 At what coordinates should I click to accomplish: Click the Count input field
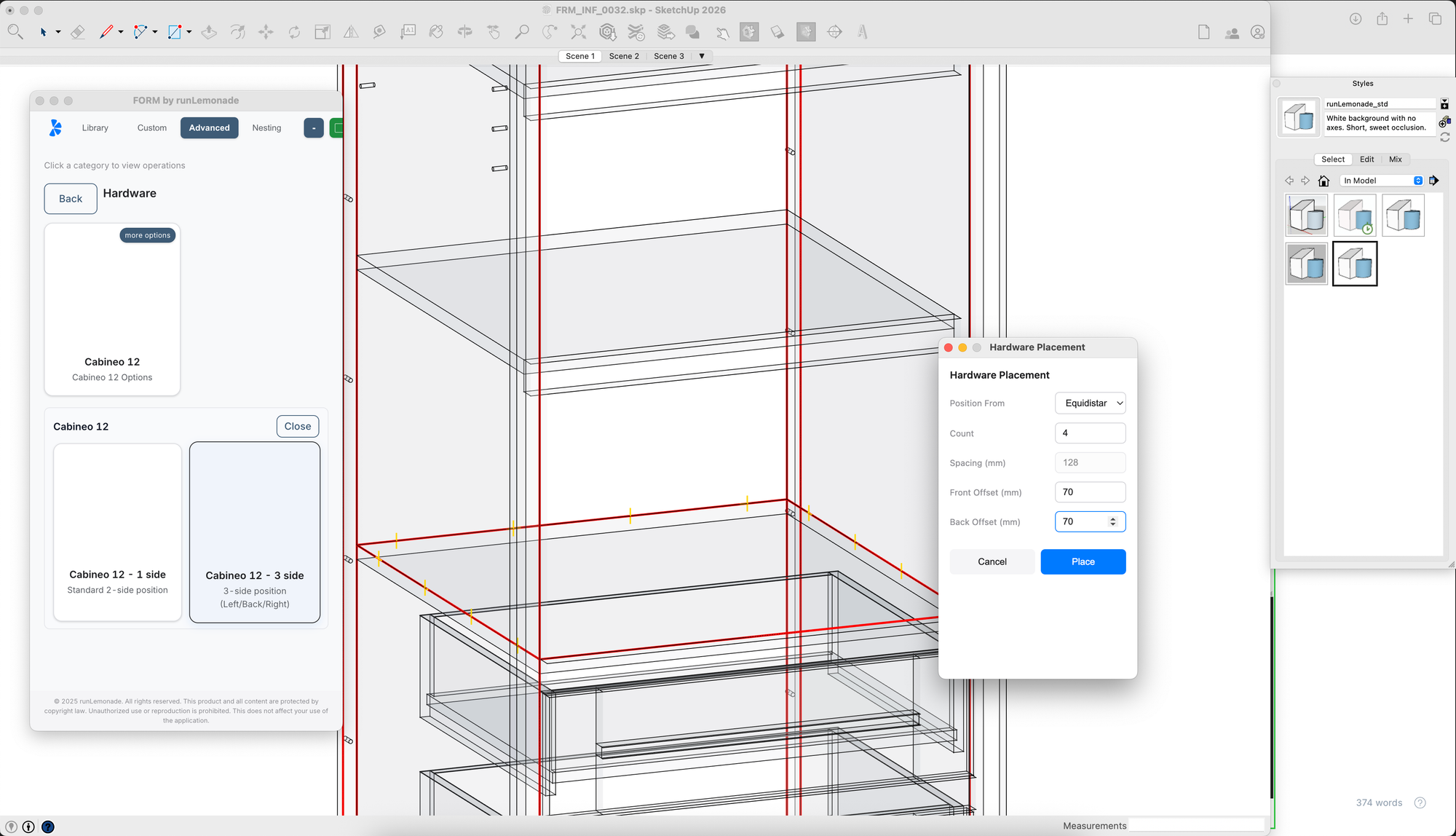pos(1090,433)
